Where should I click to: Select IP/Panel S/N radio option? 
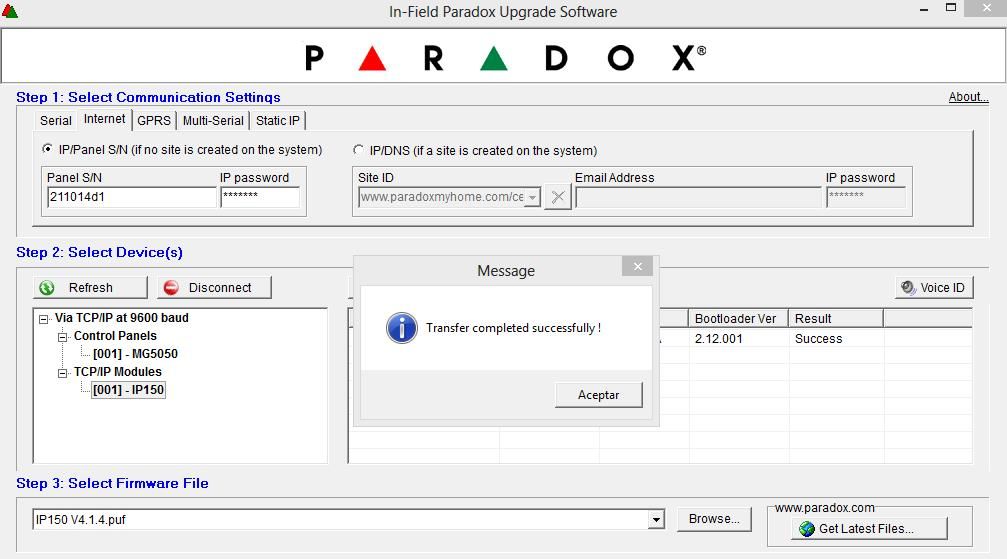click(x=47, y=149)
